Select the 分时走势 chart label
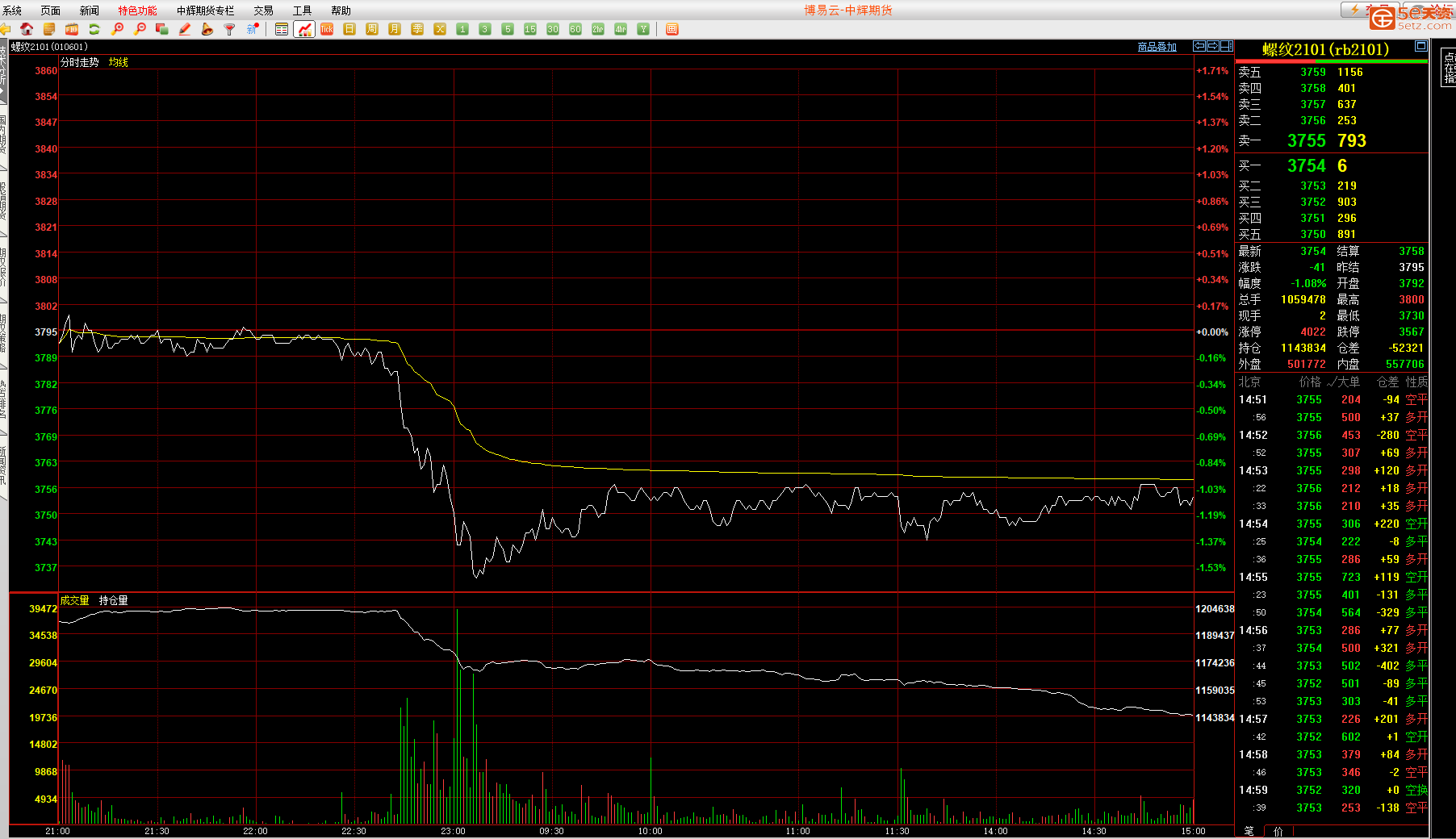Image resolution: width=1456 pixels, height=839 pixels. (80, 62)
